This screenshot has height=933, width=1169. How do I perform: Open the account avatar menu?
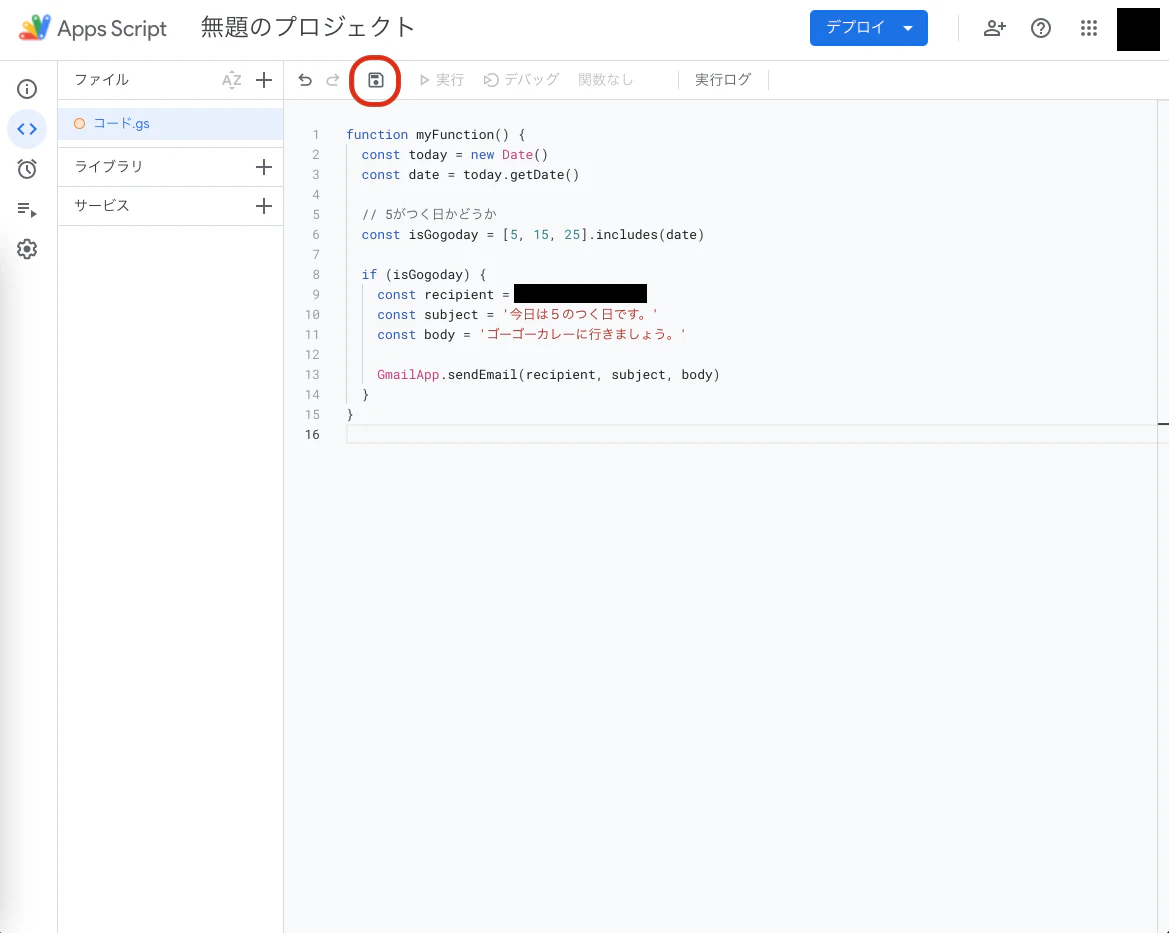[1138, 29]
